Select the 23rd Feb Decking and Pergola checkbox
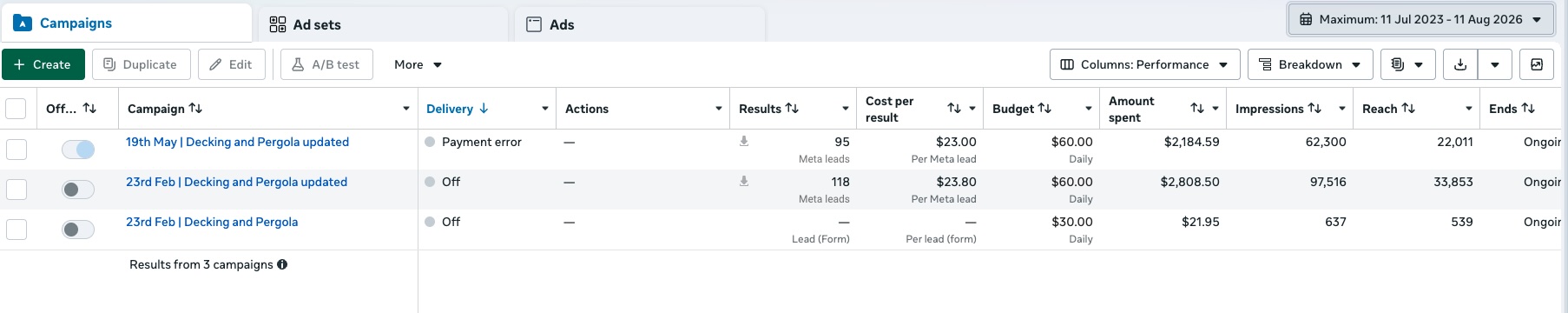This screenshot has height=313, width=1568. pos(16,230)
